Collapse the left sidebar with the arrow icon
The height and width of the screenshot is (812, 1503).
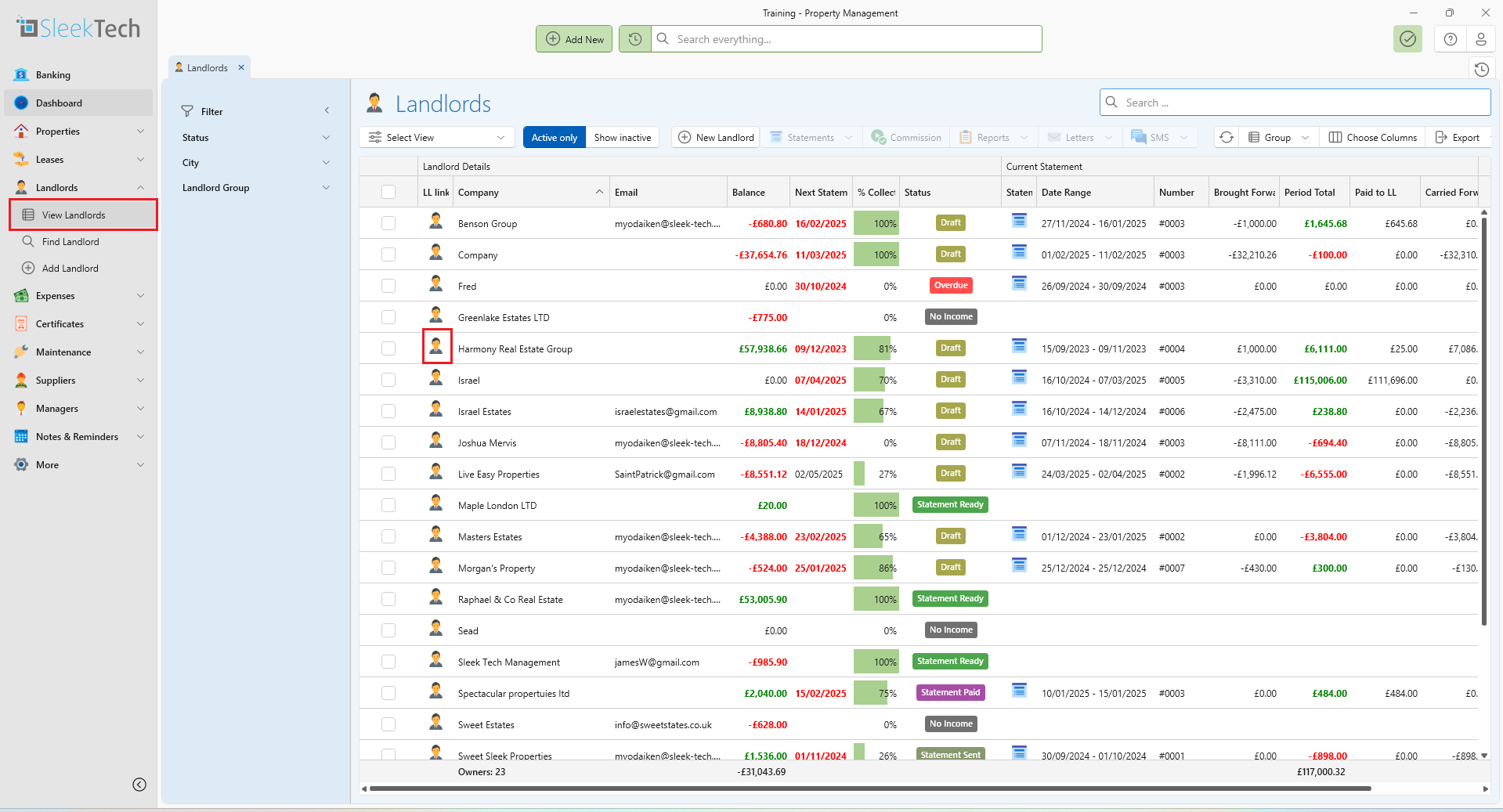pos(139,785)
